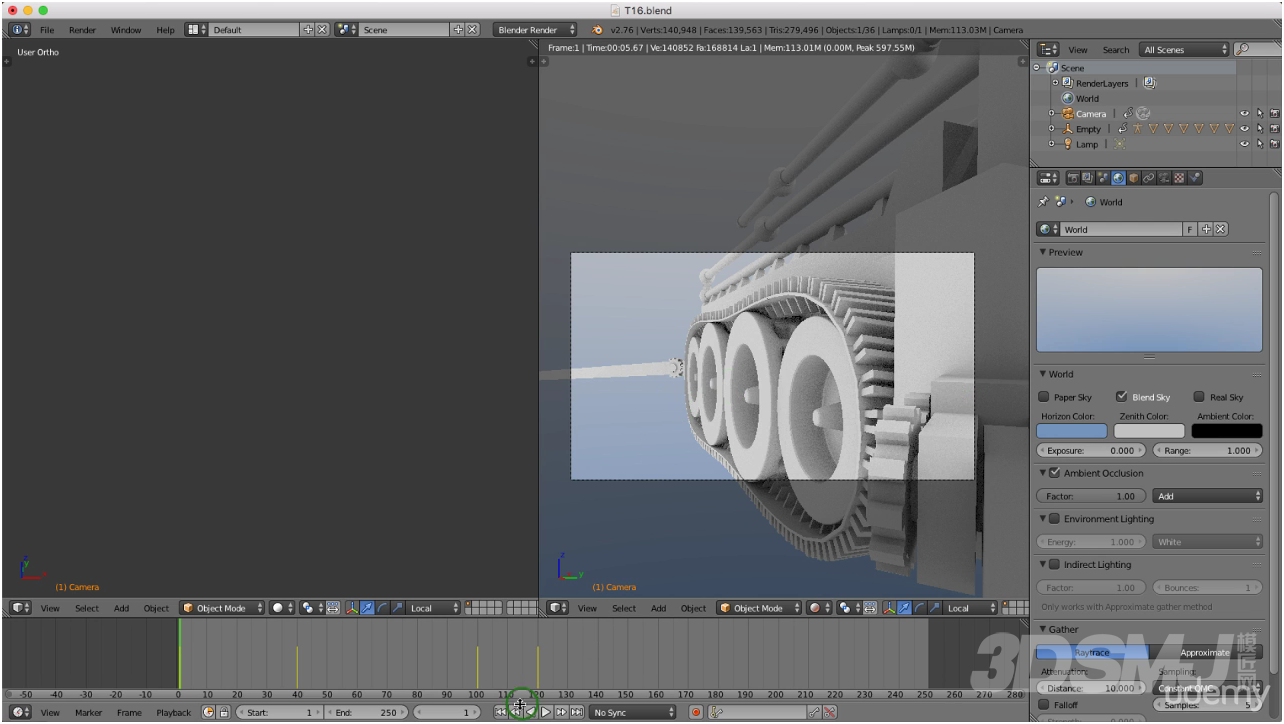Open the Scene properties tab icon
1284x724 pixels.
click(x=1103, y=178)
